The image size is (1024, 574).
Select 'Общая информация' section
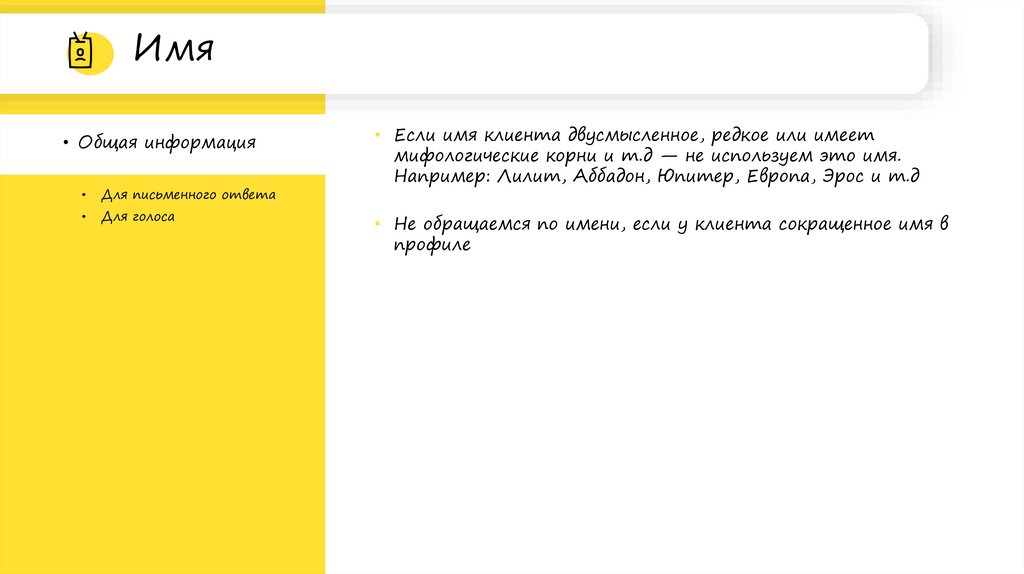(167, 142)
